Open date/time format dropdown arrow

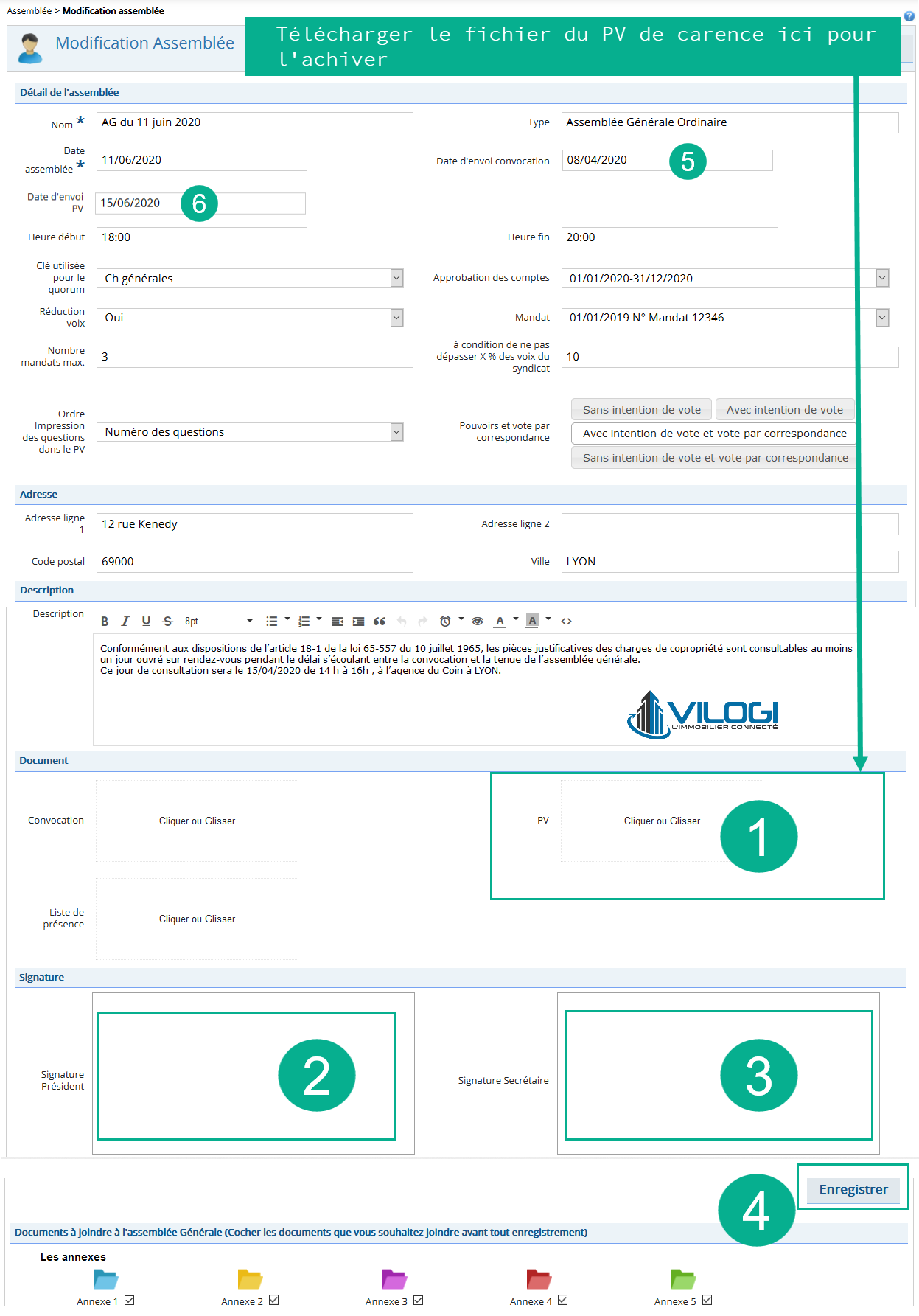coord(461,619)
